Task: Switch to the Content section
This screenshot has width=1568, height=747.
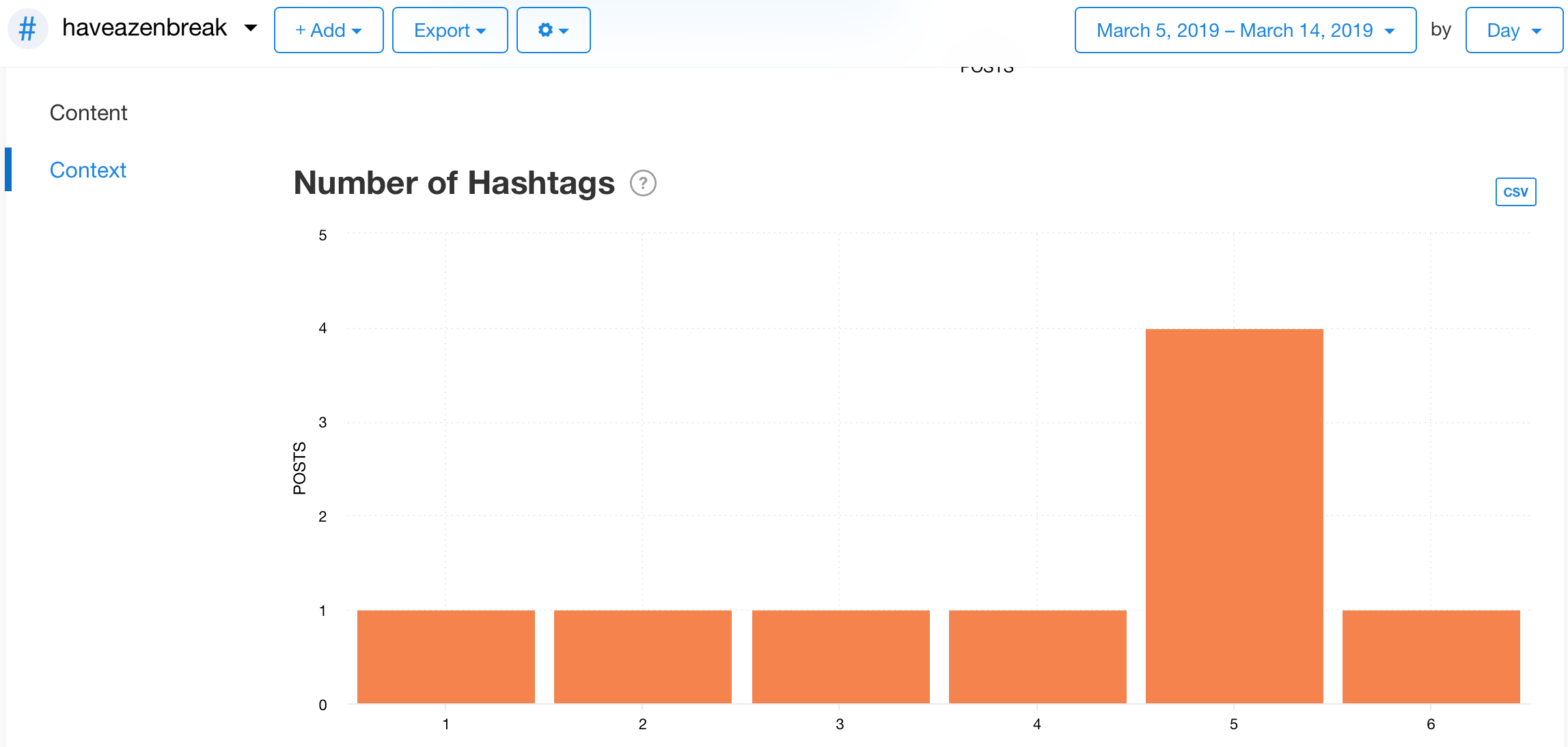Action: [x=88, y=113]
